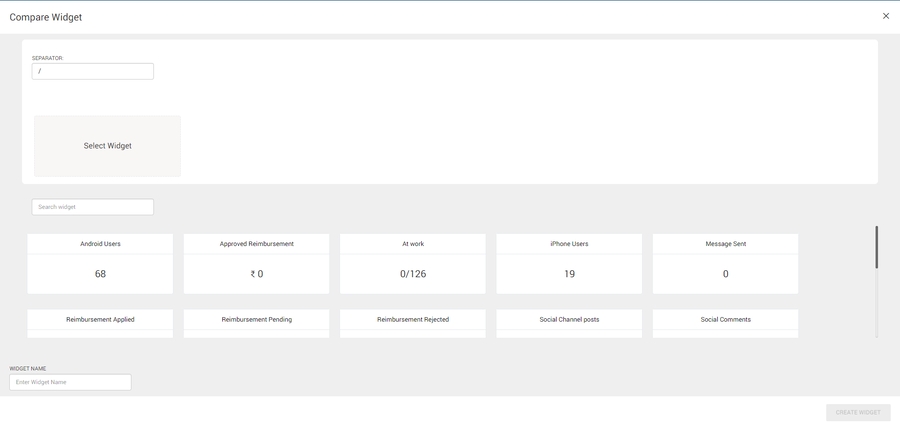This screenshot has width=900, height=429.
Task: Click the Separator input field
Action: (92, 72)
